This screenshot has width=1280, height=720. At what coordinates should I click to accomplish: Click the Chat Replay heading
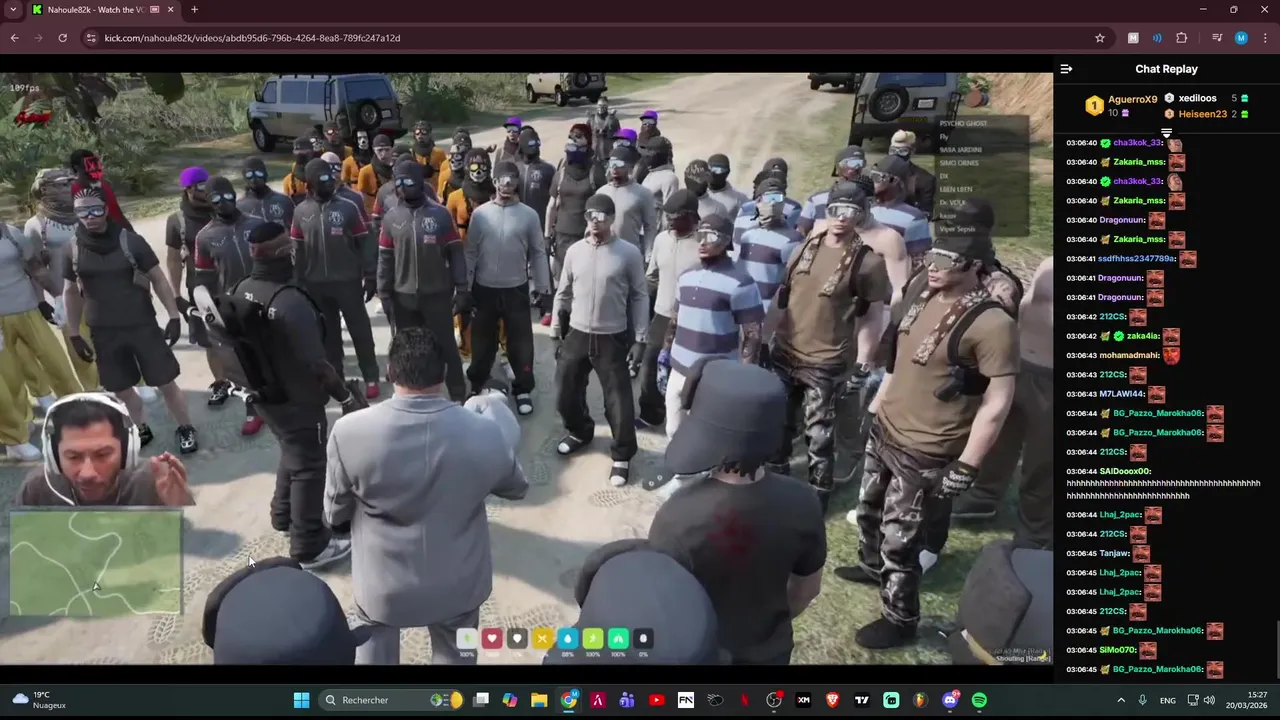[1166, 69]
